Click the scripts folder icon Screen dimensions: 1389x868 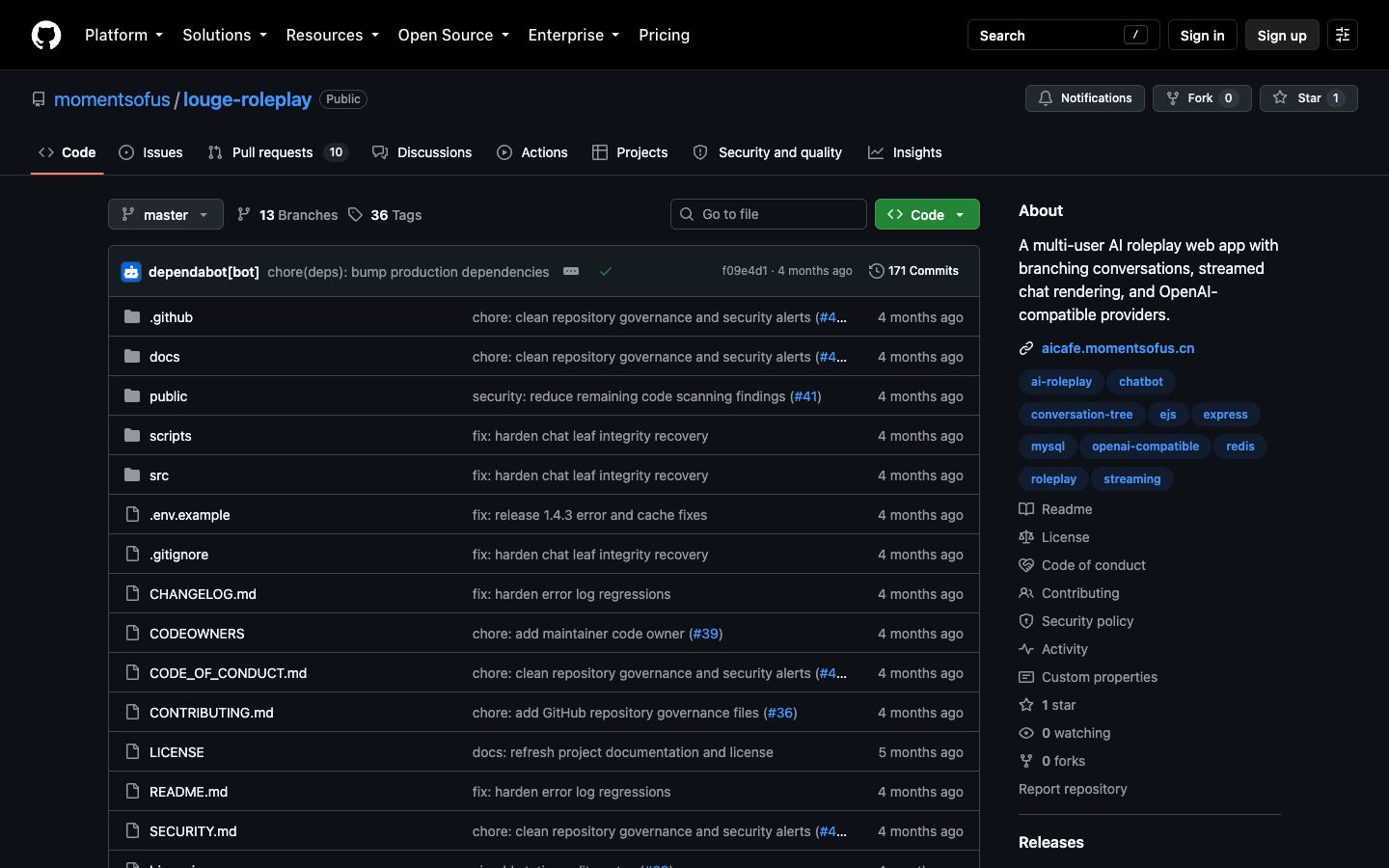coord(132,436)
